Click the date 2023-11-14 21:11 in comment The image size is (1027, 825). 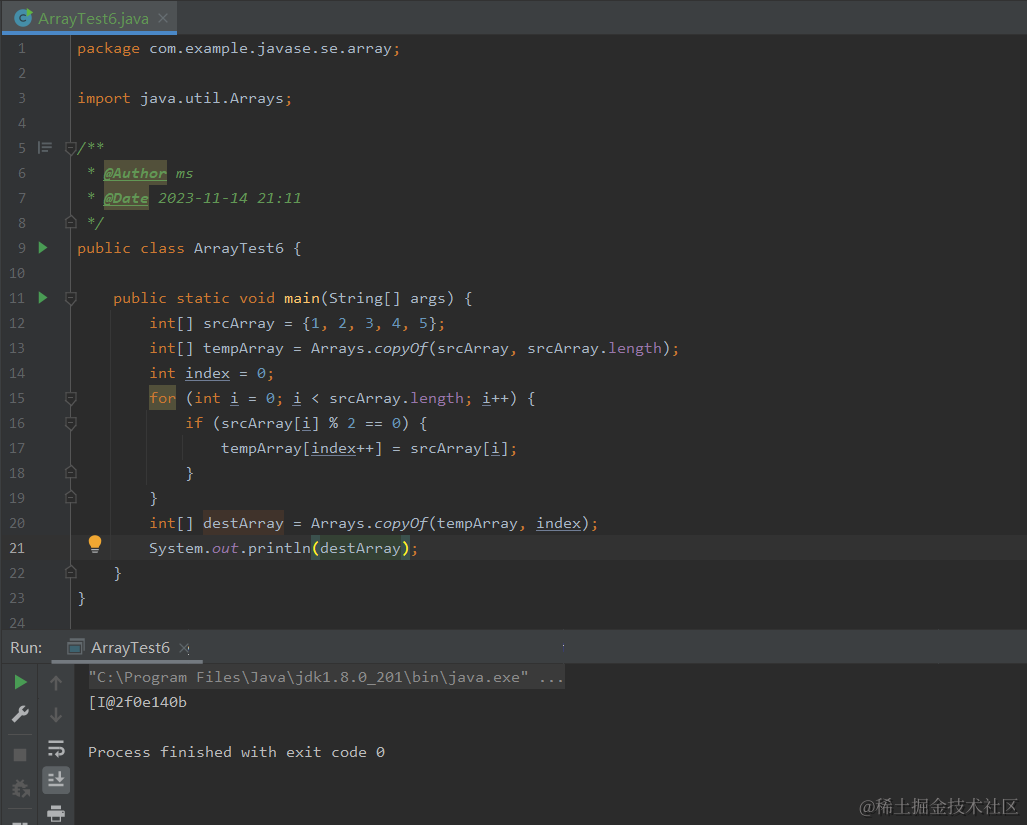click(x=229, y=198)
